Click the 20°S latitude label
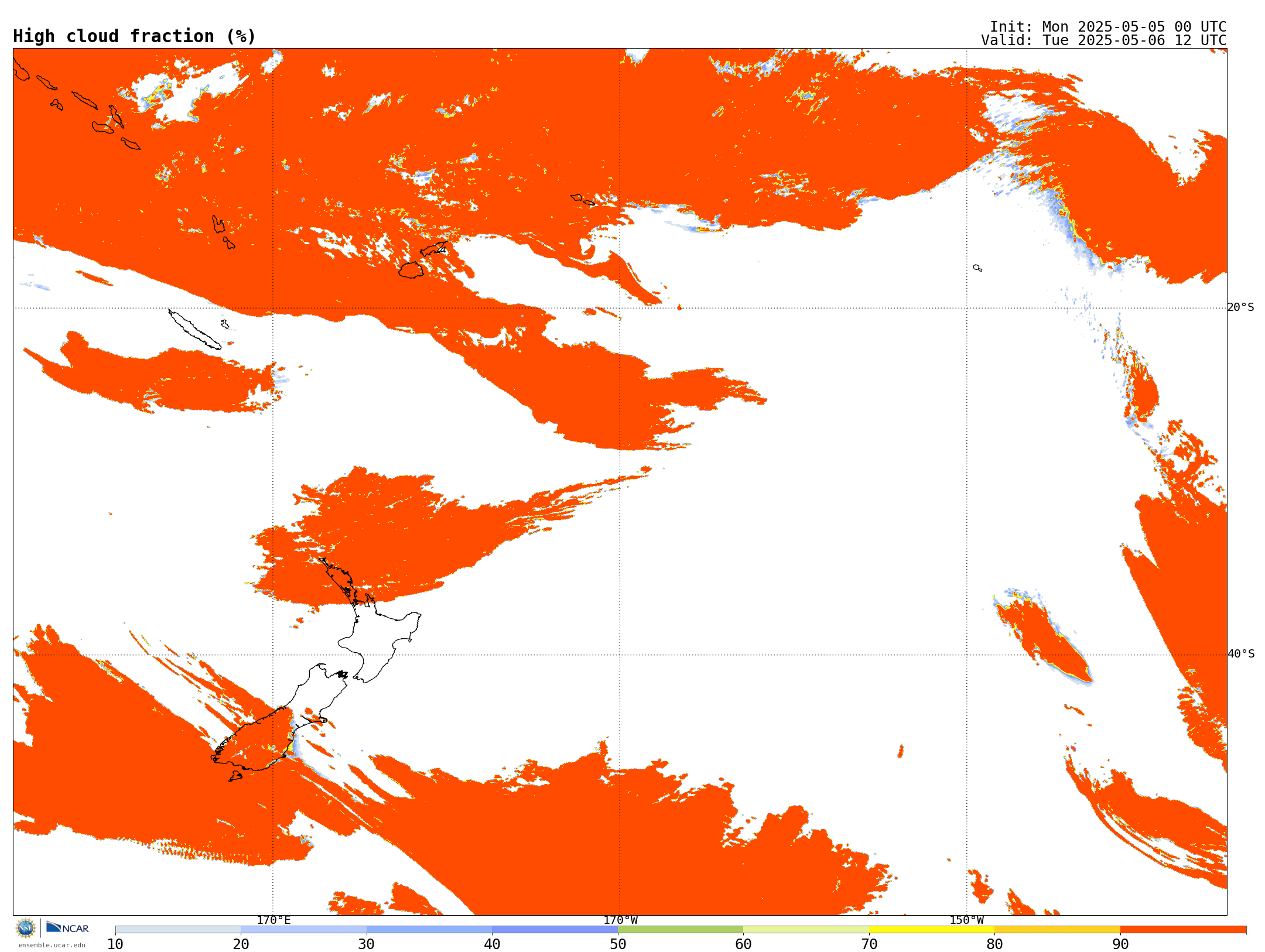1265x952 pixels. click(x=1241, y=307)
